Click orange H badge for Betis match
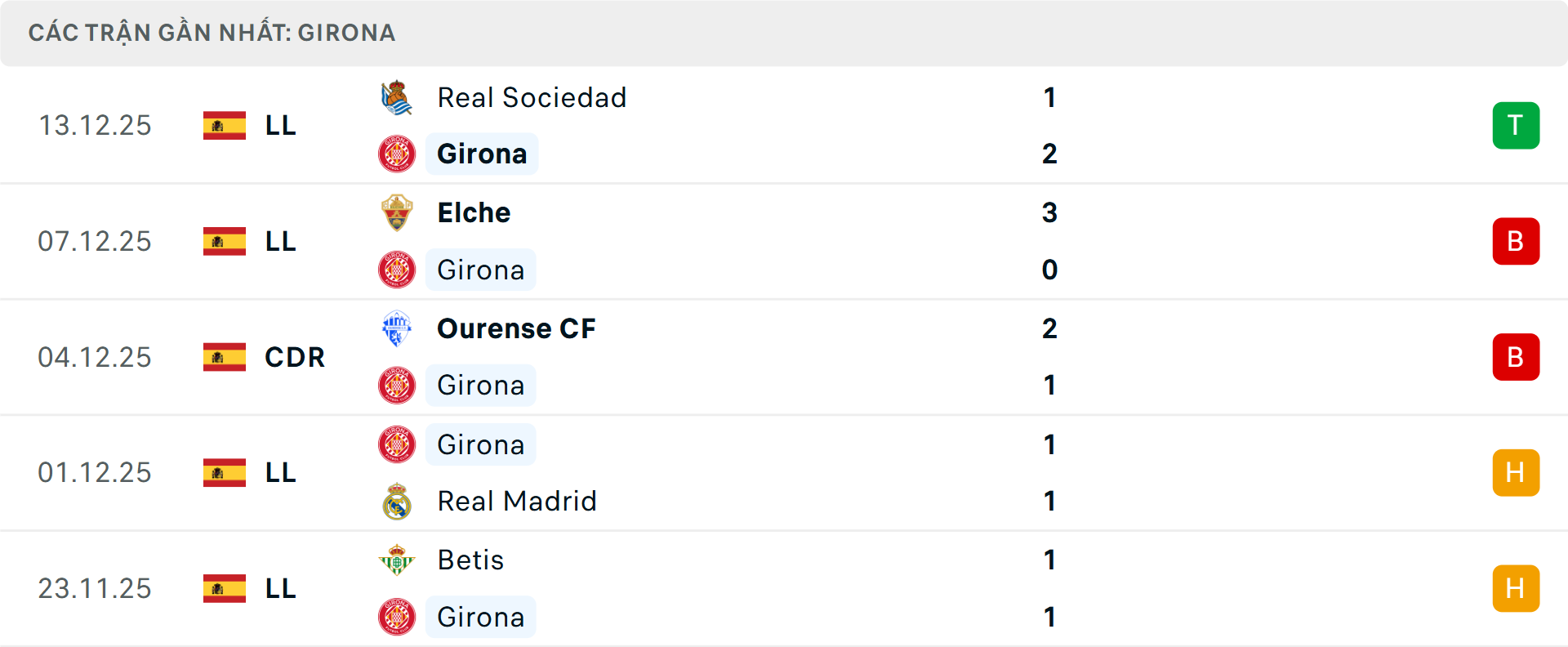The image size is (1568, 647). [x=1516, y=588]
